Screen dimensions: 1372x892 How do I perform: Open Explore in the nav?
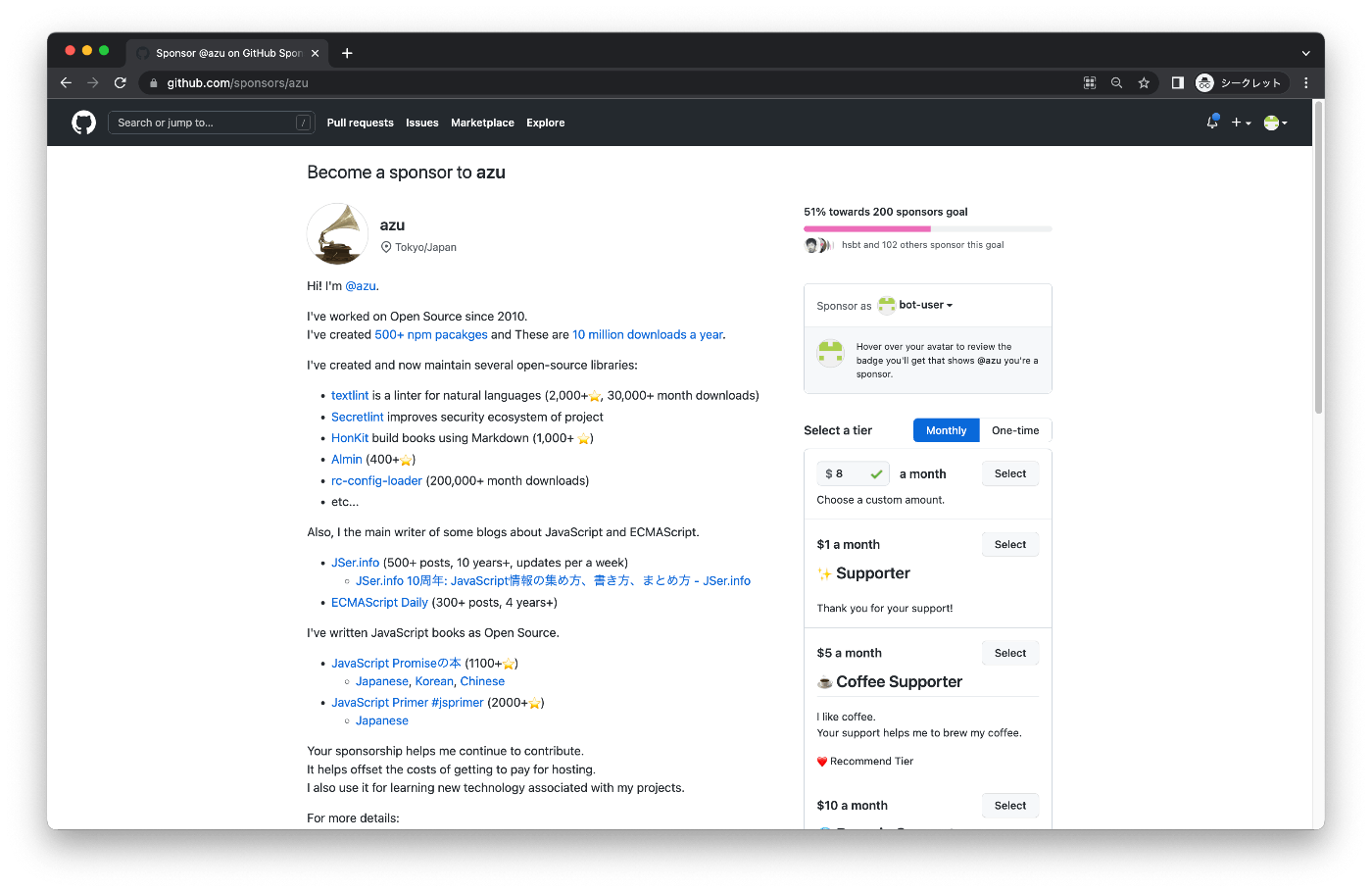click(x=545, y=123)
